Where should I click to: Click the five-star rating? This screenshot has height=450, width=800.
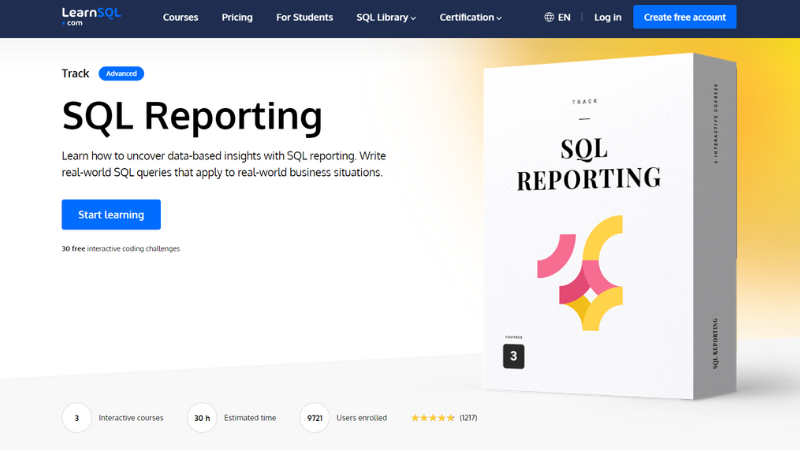click(433, 418)
